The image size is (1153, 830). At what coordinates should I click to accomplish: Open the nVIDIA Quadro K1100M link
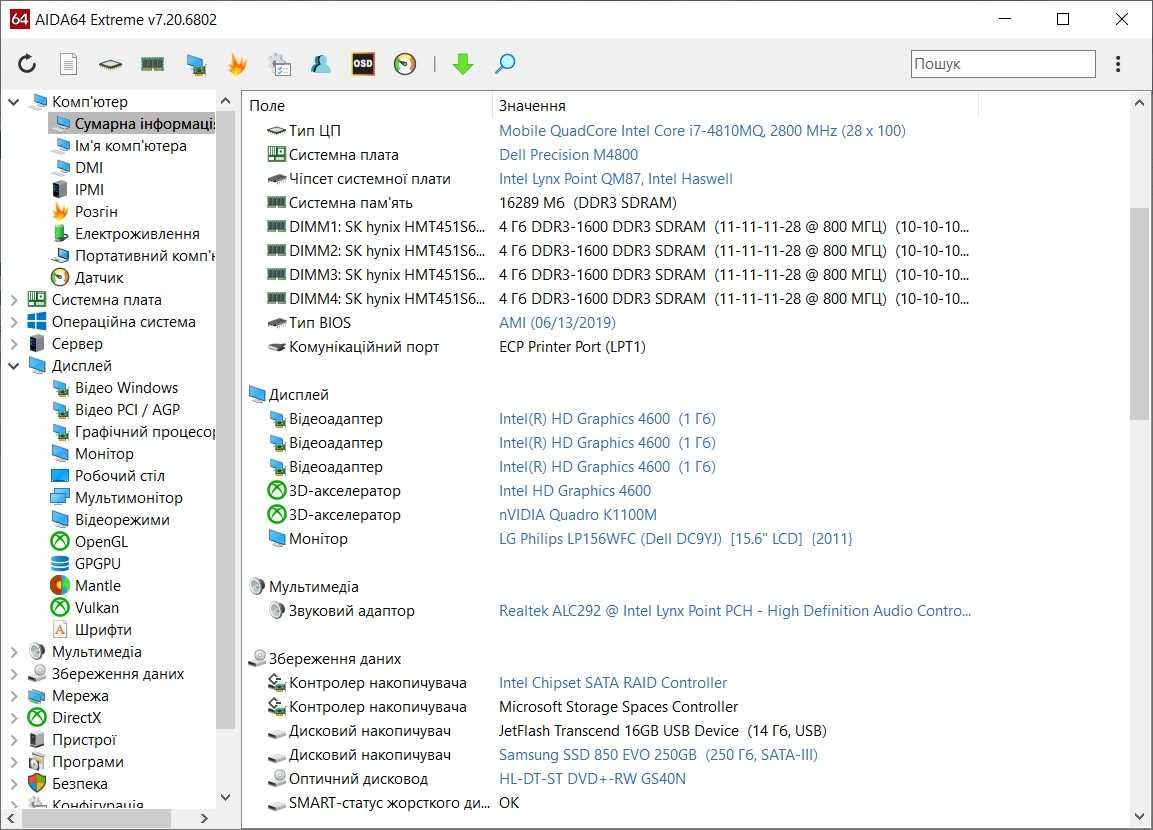[x=578, y=515]
